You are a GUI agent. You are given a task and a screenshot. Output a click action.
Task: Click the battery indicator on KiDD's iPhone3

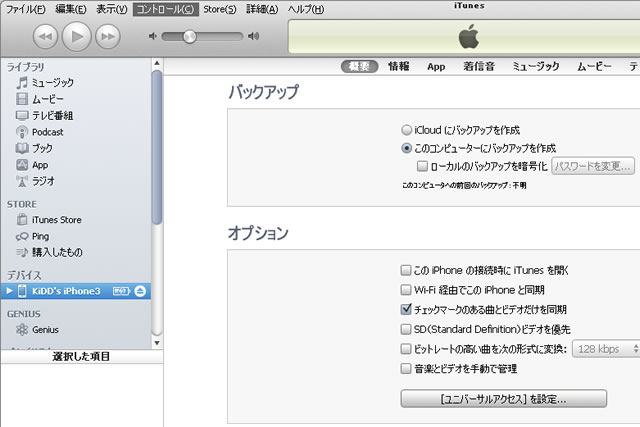121,291
